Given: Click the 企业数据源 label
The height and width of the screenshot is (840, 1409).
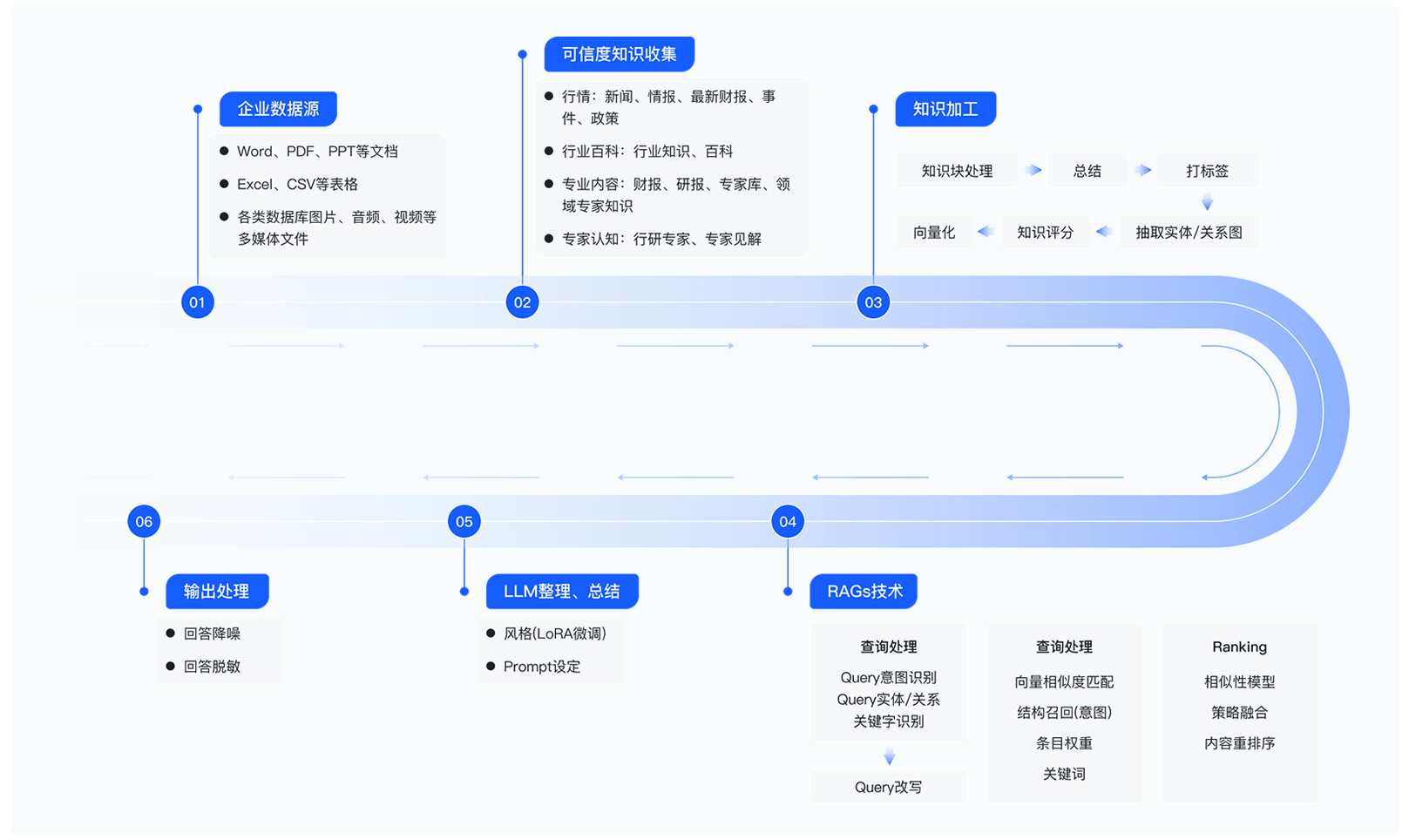Looking at the screenshot, I should click(278, 109).
